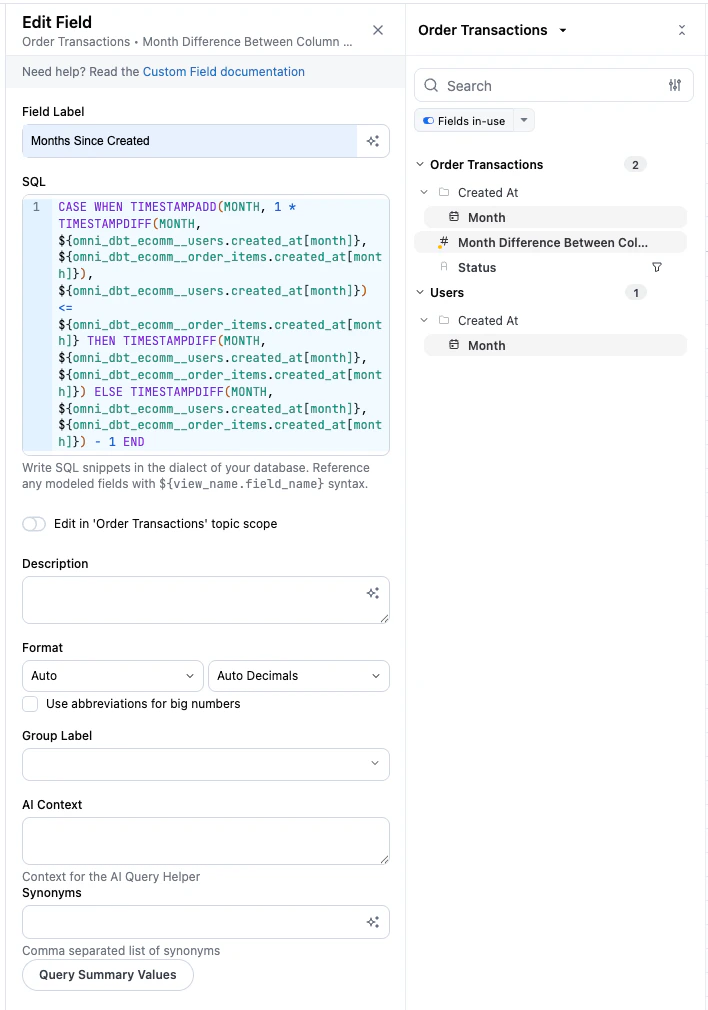This screenshot has height=1010, width=708.
Task: Click line number 1 in SQL editor gutter
Action: pyautogui.click(x=36, y=207)
